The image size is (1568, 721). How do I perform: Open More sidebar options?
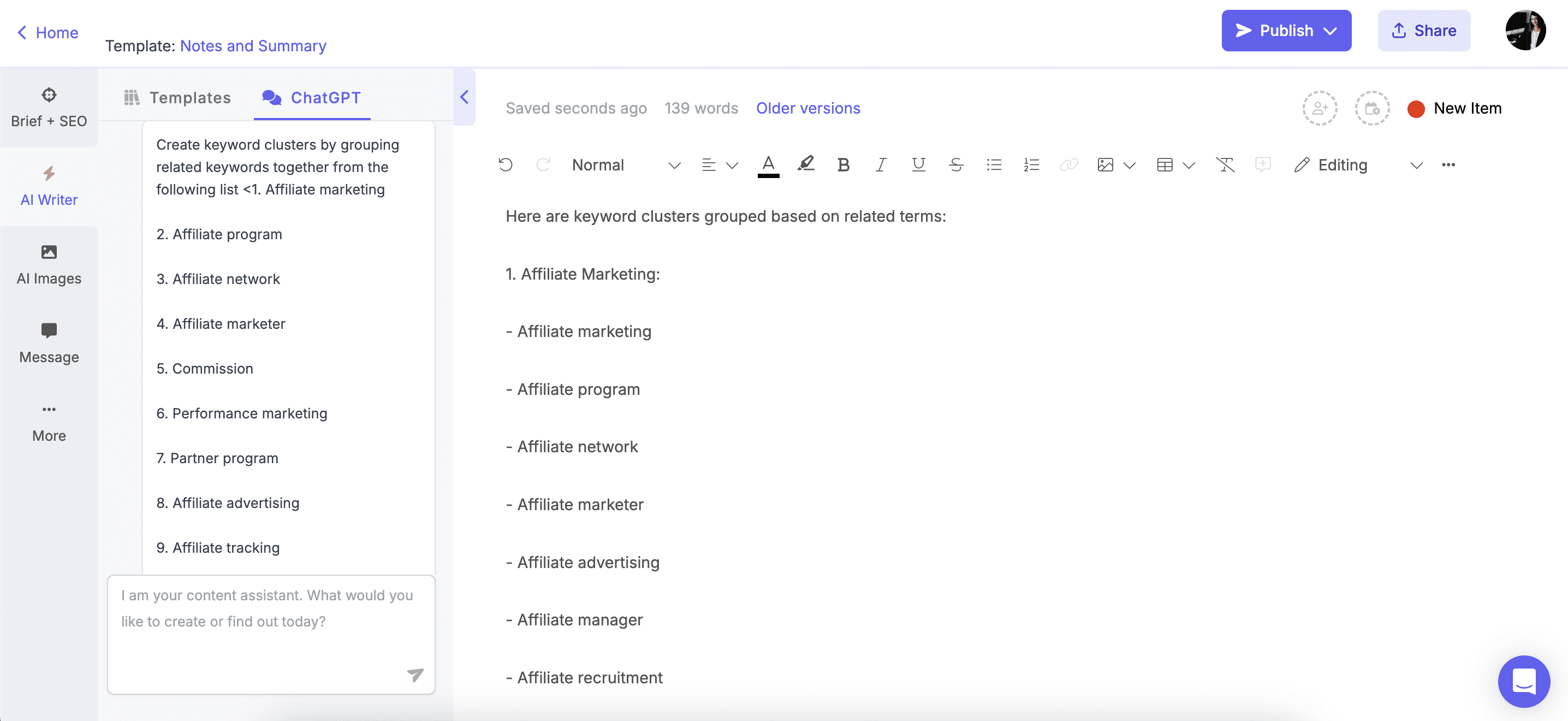(49, 423)
